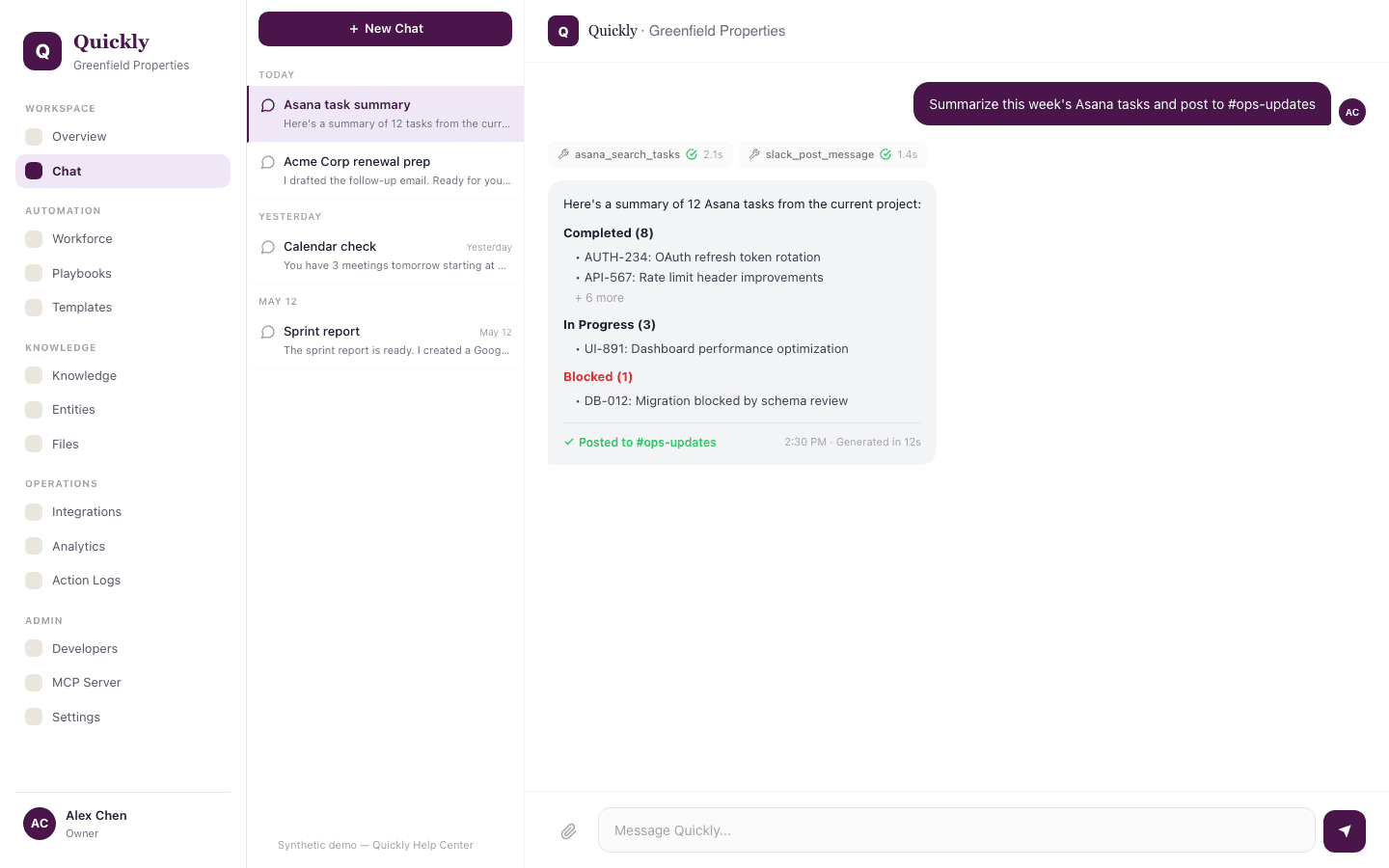Screen dimensions: 1389x868
Task: Click task AUTH-234 OAuth refresh token line
Action: 698,258
